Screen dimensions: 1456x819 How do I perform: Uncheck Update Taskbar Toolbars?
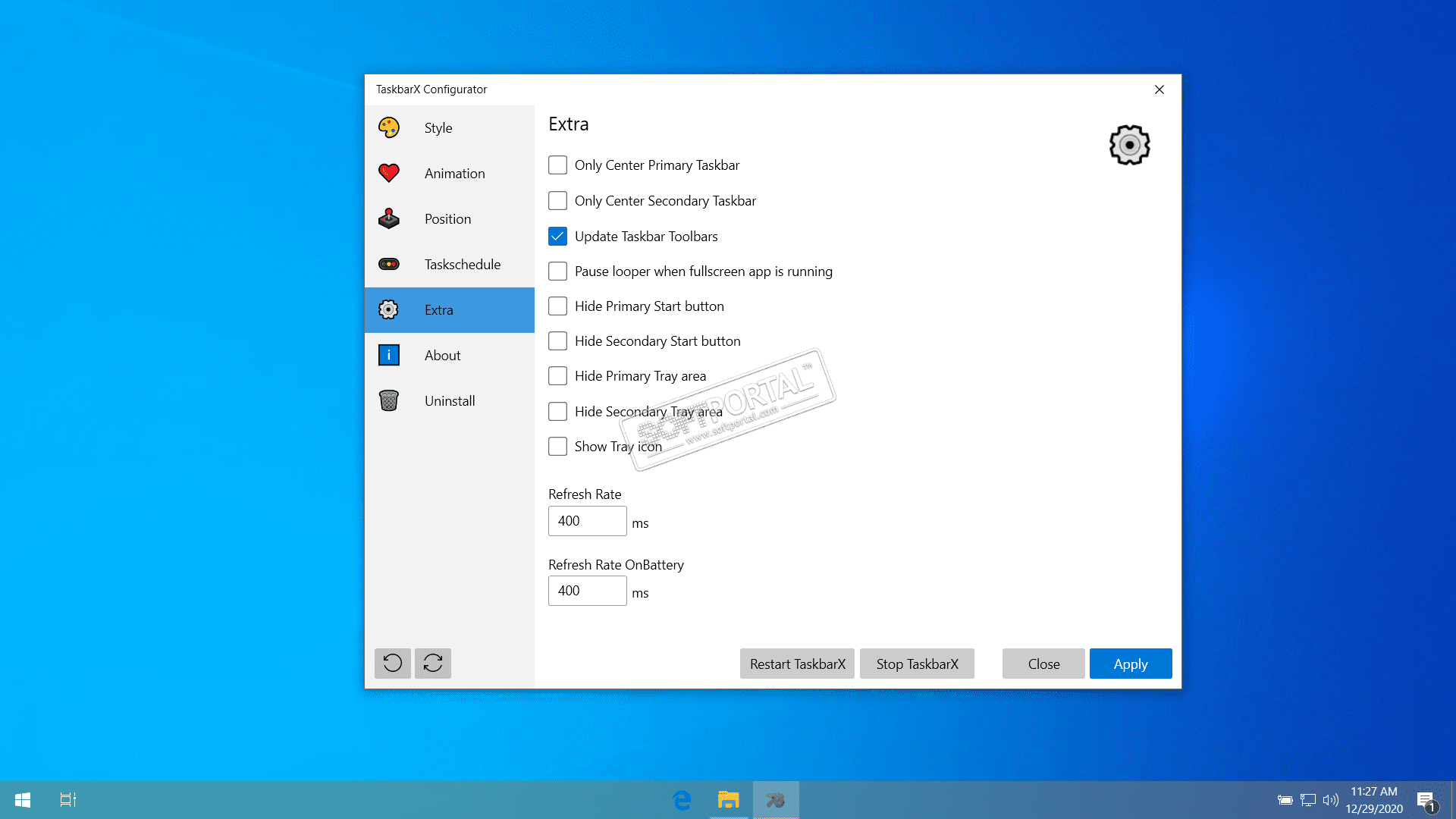point(557,237)
